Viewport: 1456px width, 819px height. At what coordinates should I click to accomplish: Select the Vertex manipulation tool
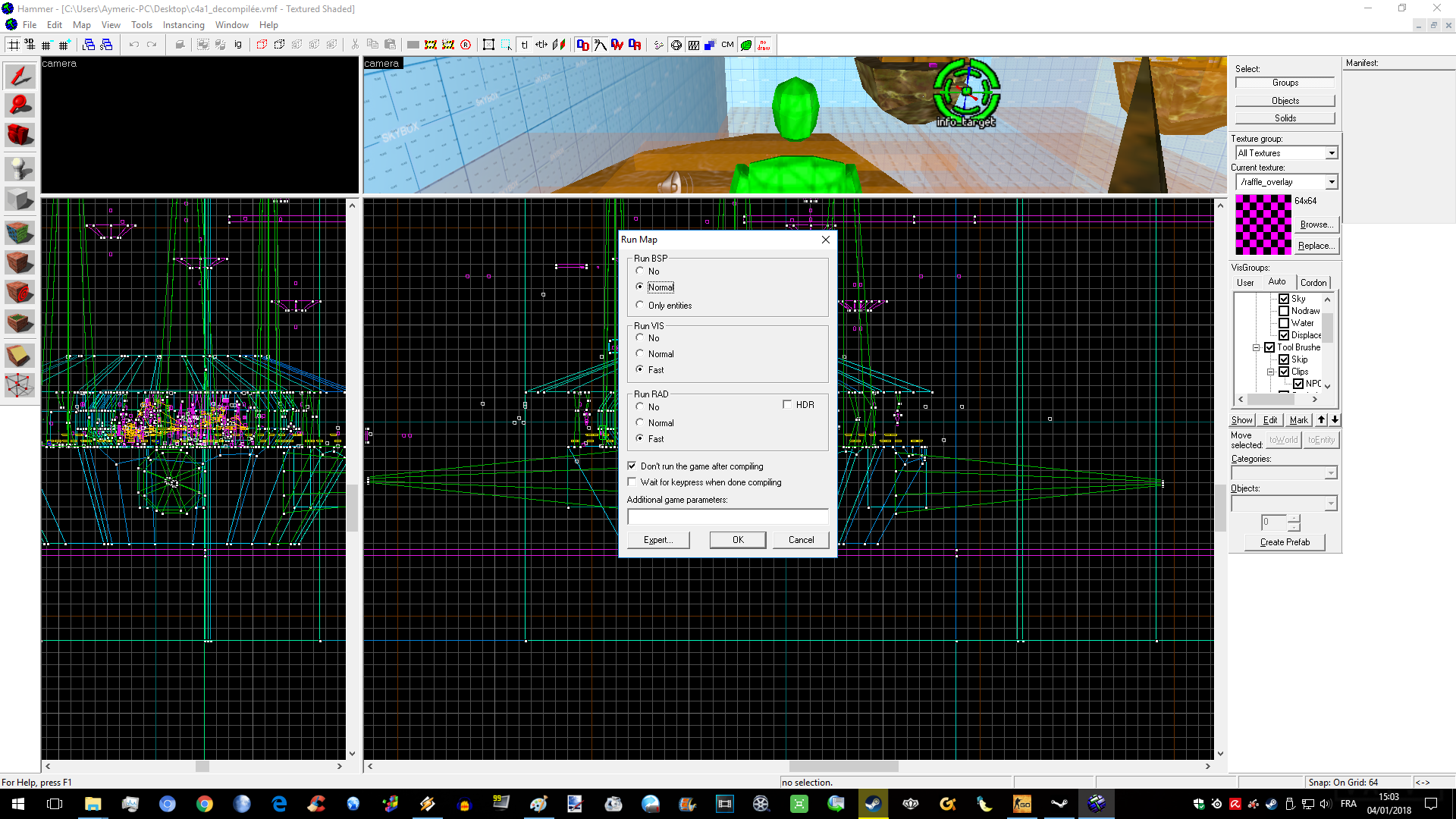tap(20, 385)
